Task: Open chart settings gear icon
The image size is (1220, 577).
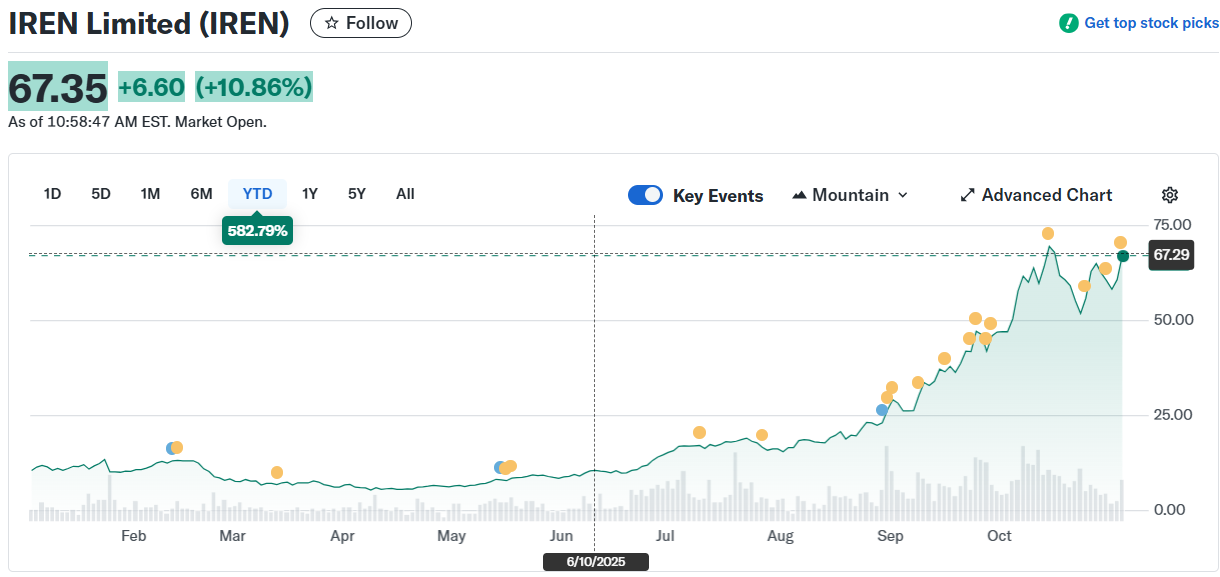Action: tap(1170, 195)
